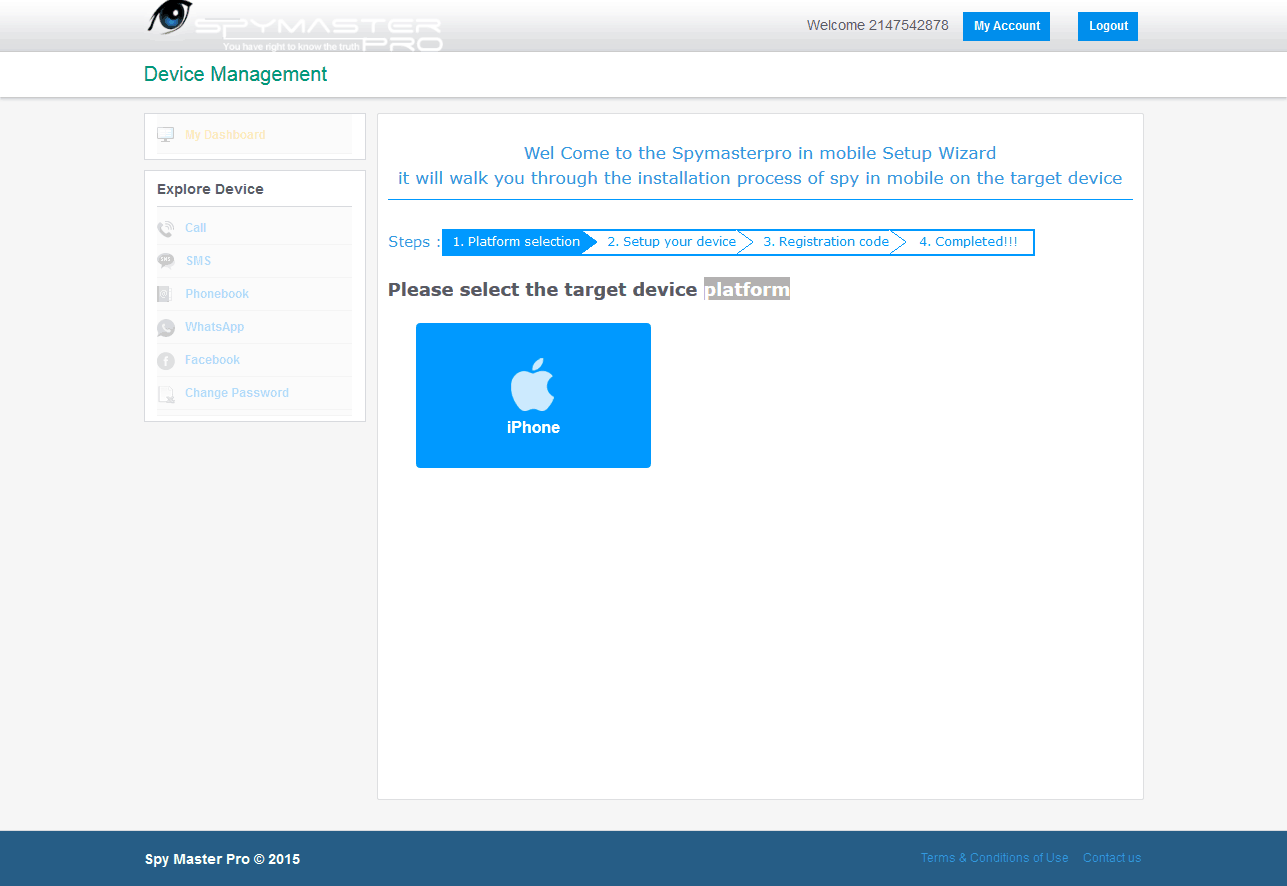Open the Phonebook link

[x=217, y=294]
